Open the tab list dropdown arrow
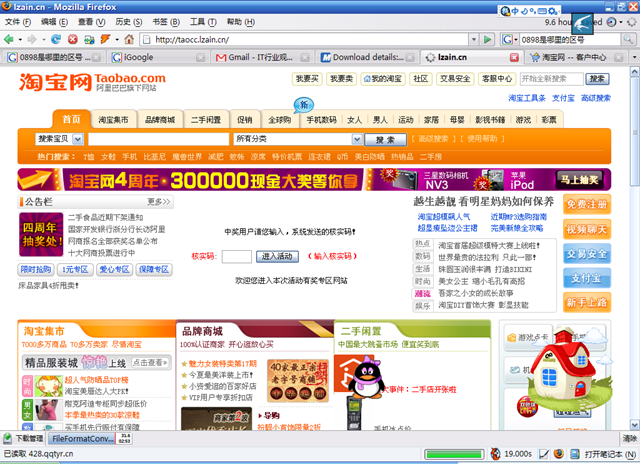Screen dimensions: 640x464 [x=634, y=58]
